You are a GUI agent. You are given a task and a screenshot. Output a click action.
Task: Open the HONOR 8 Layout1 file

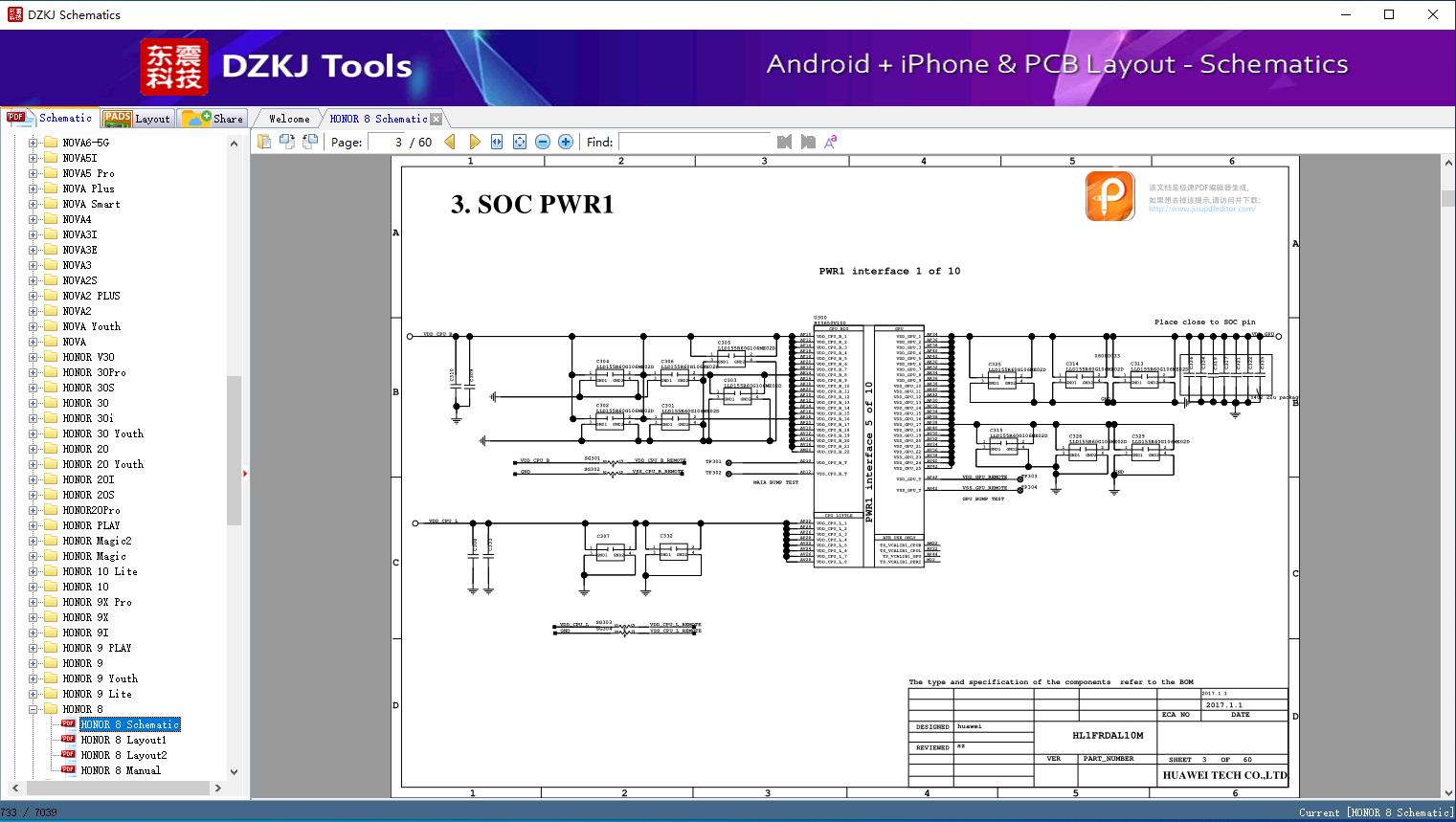point(123,740)
